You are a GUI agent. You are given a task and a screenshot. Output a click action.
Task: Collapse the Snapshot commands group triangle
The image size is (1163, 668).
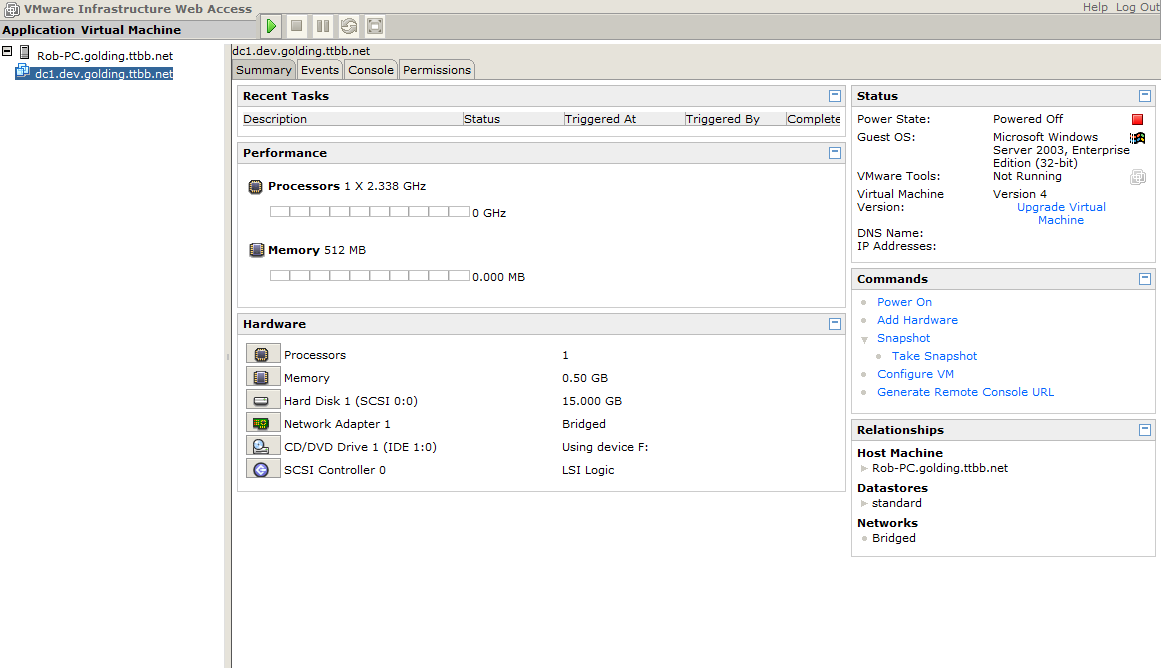(864, 339)
